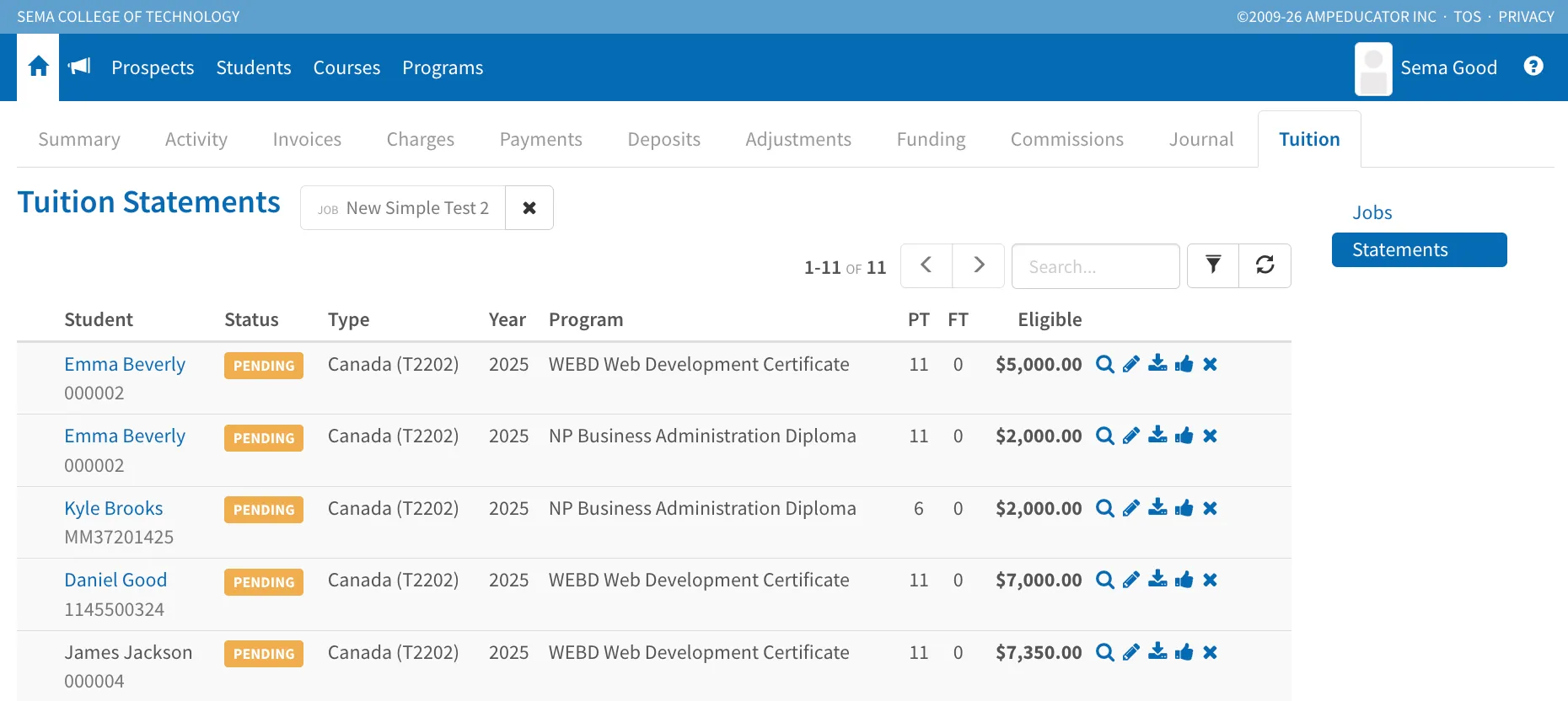
Task: Open the Payments tab
Action: 541,139
